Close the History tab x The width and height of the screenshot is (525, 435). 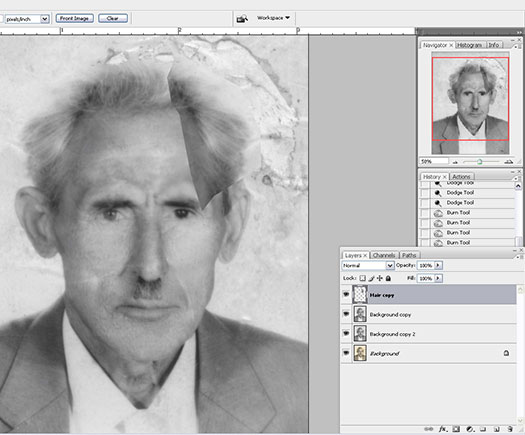pos(445,177)
